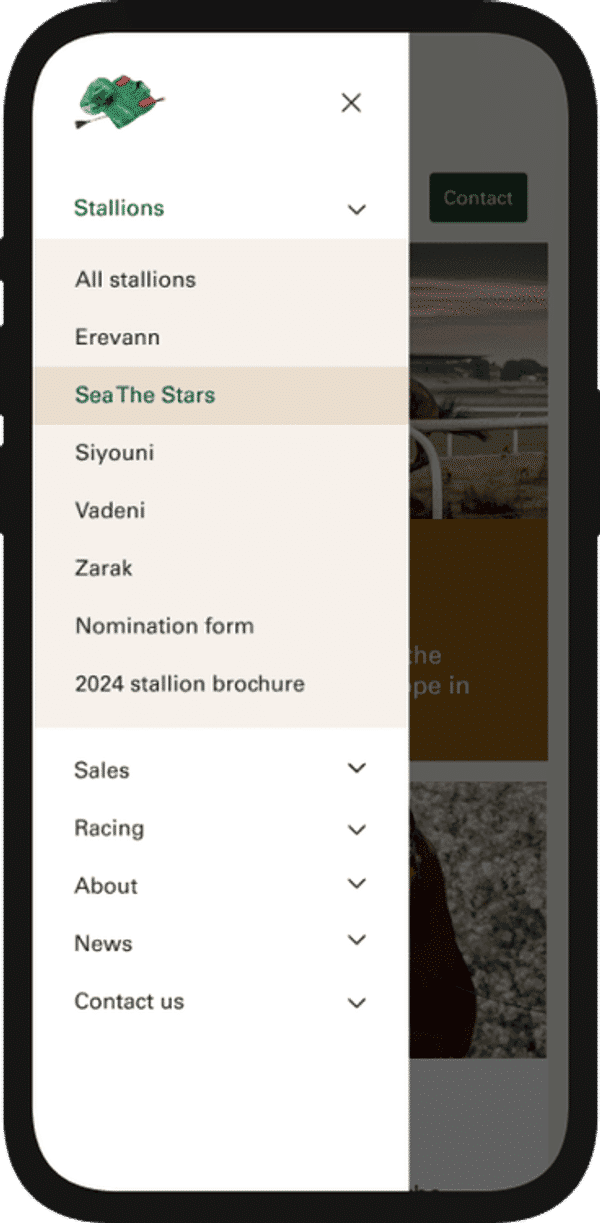This screenshot has height=1223, width=600.
Task: Select Erevann from the stallions list
Action: (x=118, y=337)
